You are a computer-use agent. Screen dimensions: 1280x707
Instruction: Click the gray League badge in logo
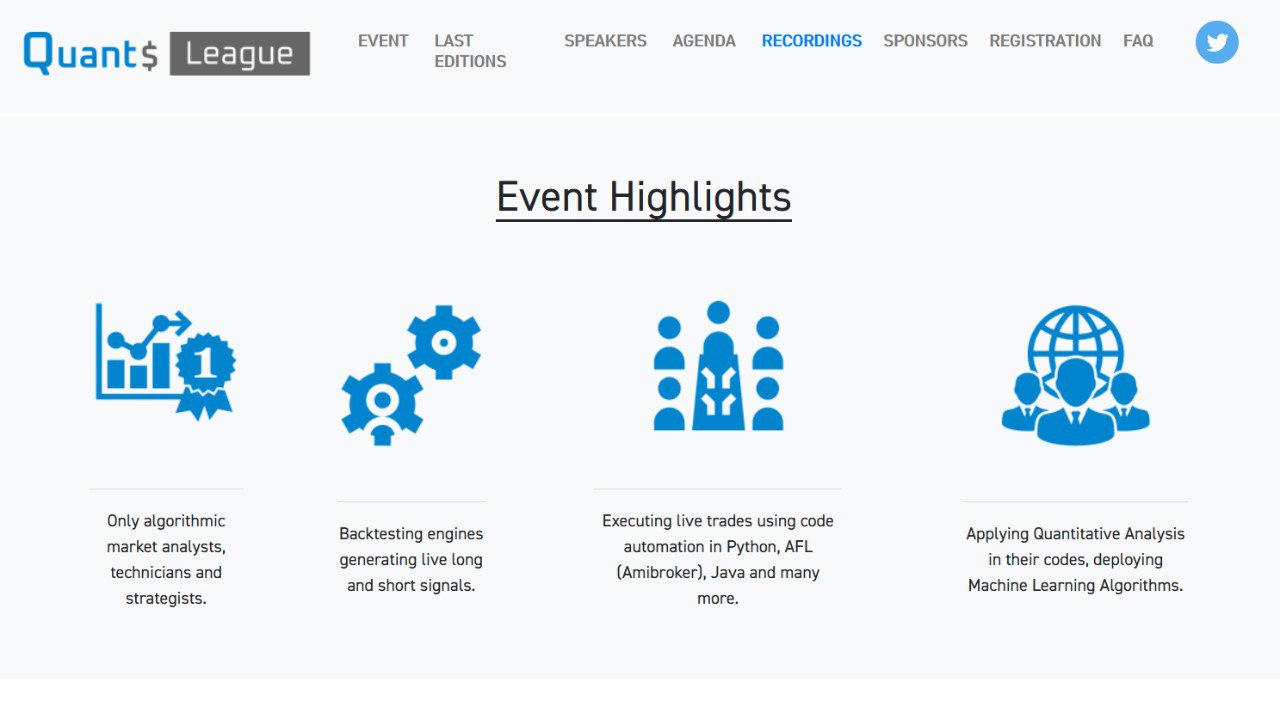[240, 54]
